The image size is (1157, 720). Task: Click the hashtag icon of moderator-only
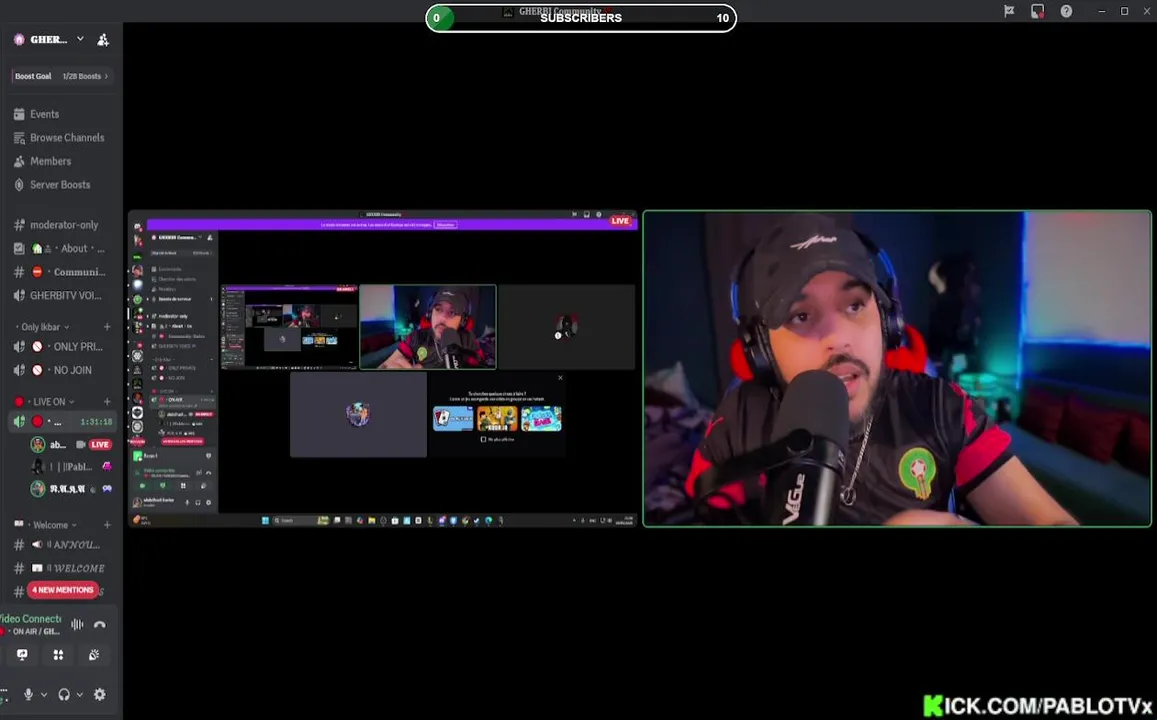coord(19,225)
